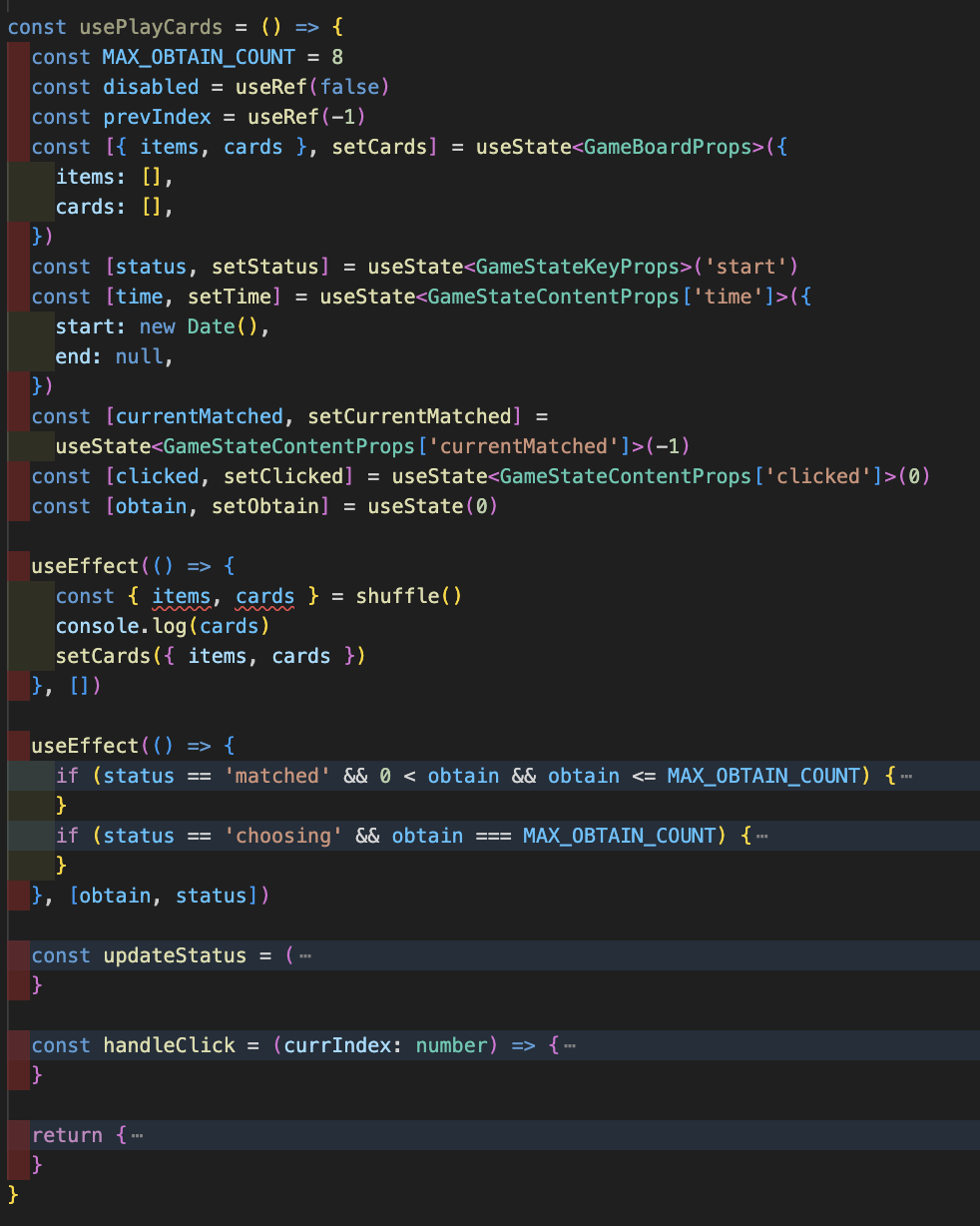The width and height of the screenshot is (980, 1226).
Task: Click the empty dependency array []
Action: pos(80,686)
